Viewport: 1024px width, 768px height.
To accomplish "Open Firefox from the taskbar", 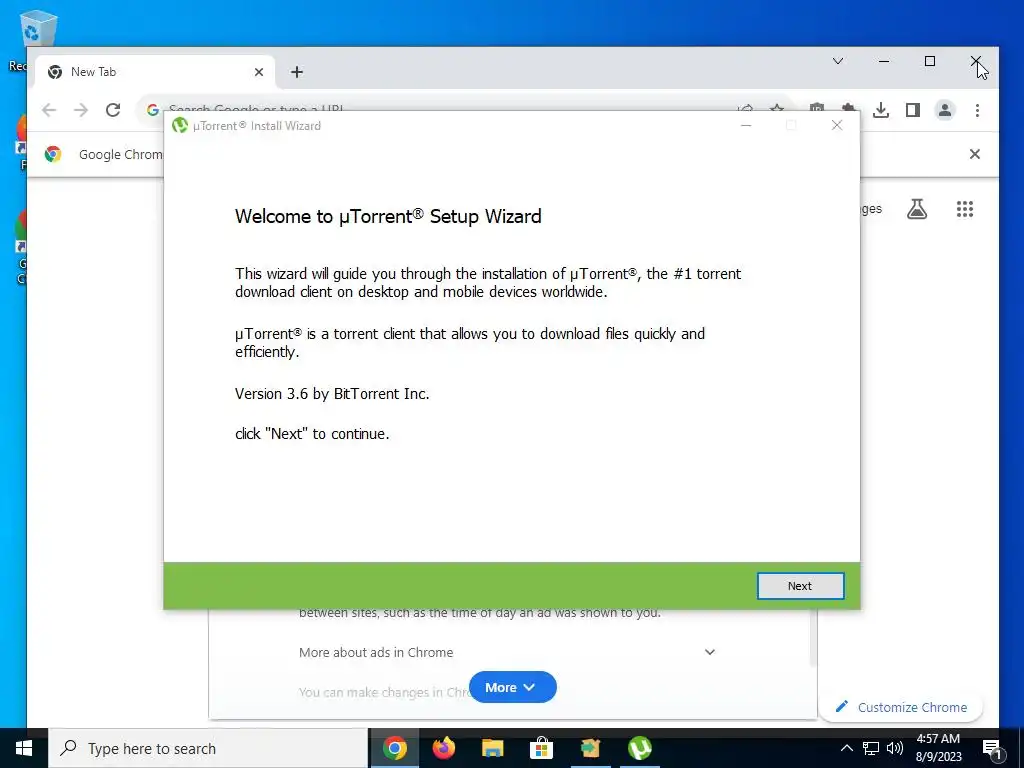I will pyautogui.click(x=443, y=748).
